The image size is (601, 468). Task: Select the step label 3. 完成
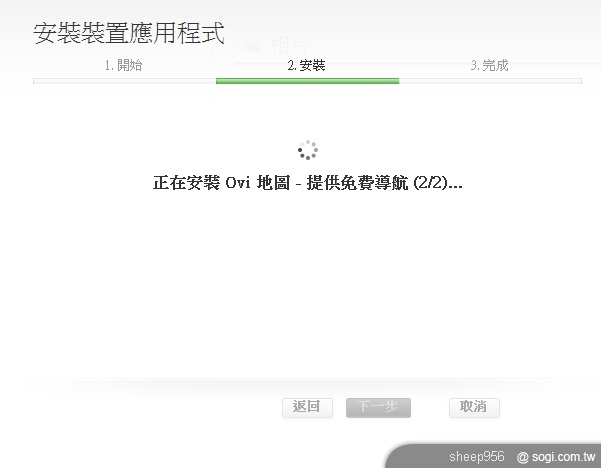click(x=489, y=65)
